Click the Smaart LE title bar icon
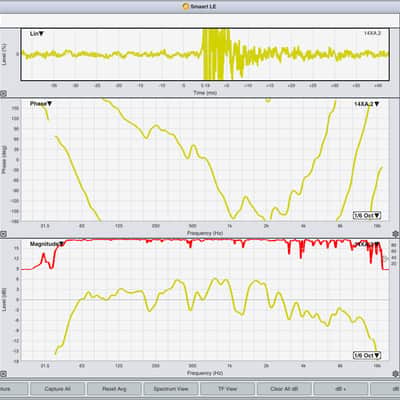The image size is (400, 400). tap(186, 6)
